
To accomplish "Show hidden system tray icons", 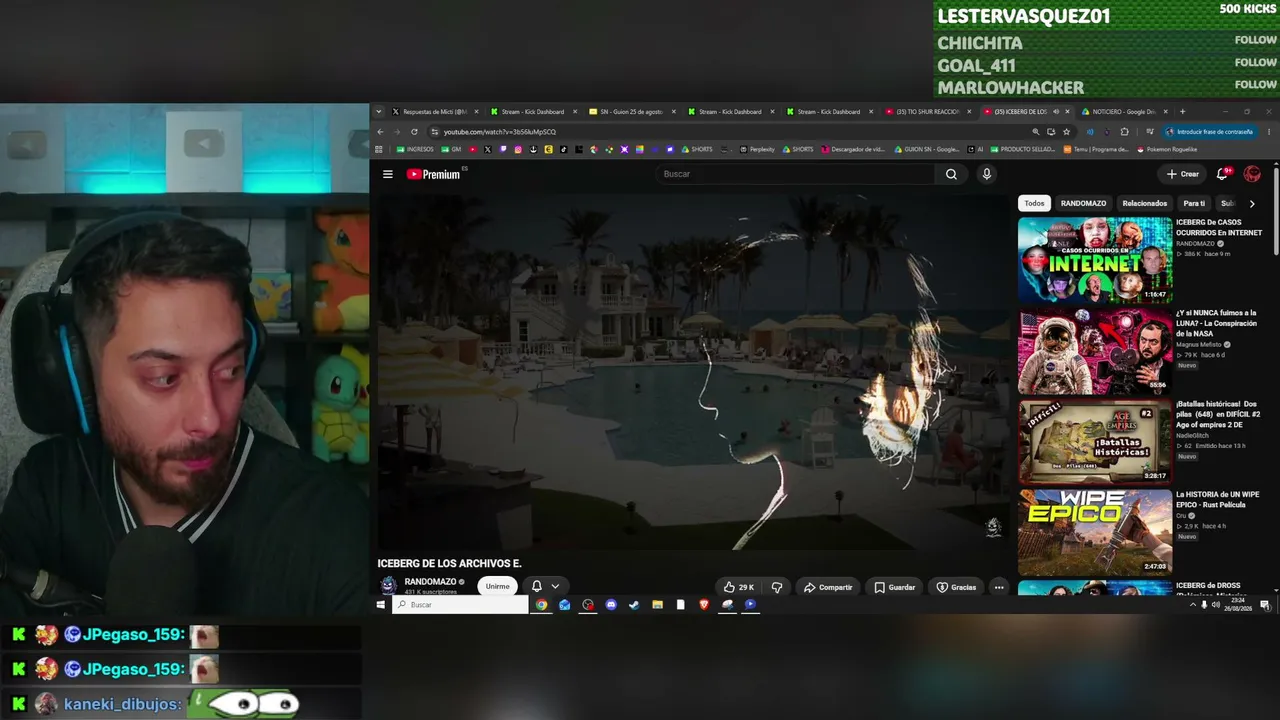I will 1192,605.
